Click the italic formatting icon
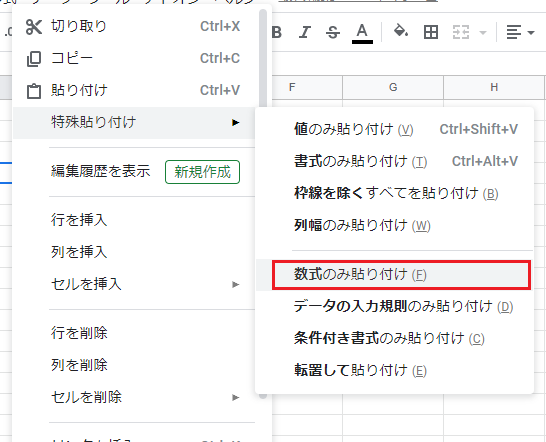Screen dimensions: 546x442 [x=305, y=33]
